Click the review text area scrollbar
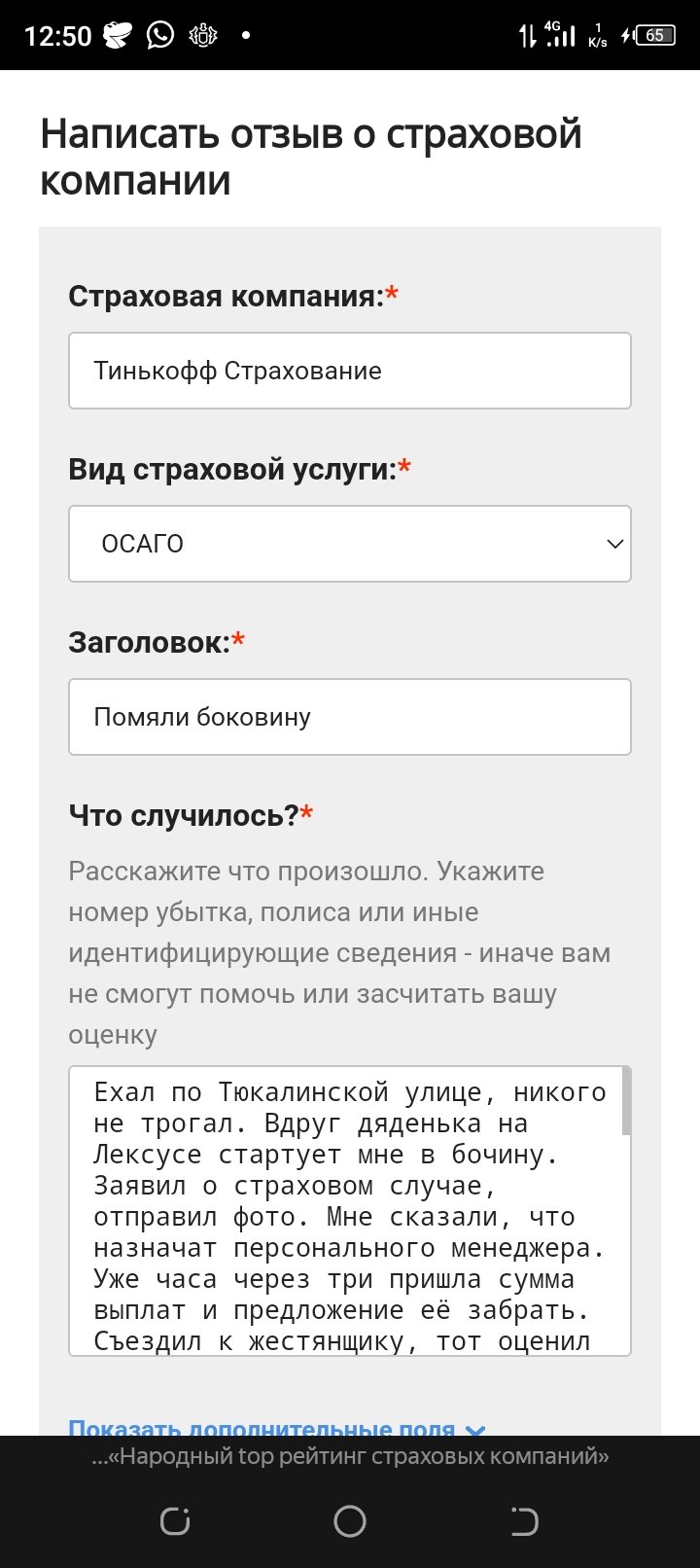 (x=626, y=1103)
